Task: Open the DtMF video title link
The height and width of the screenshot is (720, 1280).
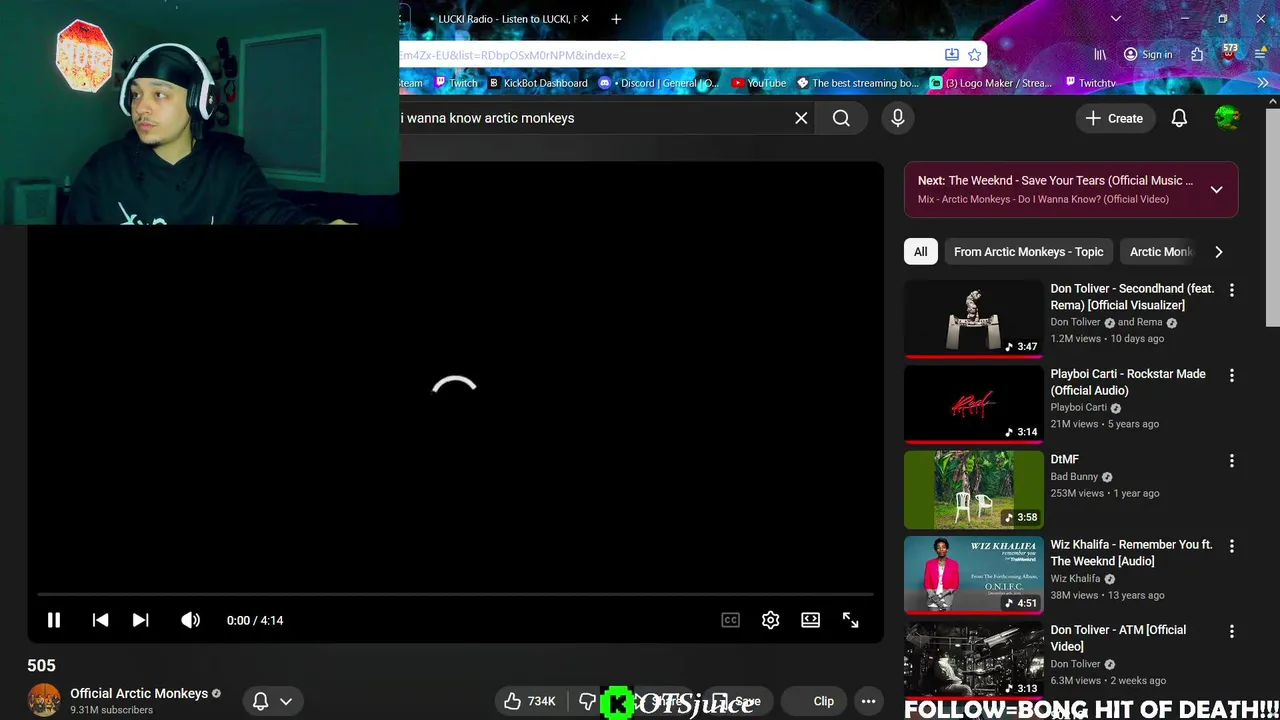Action: 1064,459
